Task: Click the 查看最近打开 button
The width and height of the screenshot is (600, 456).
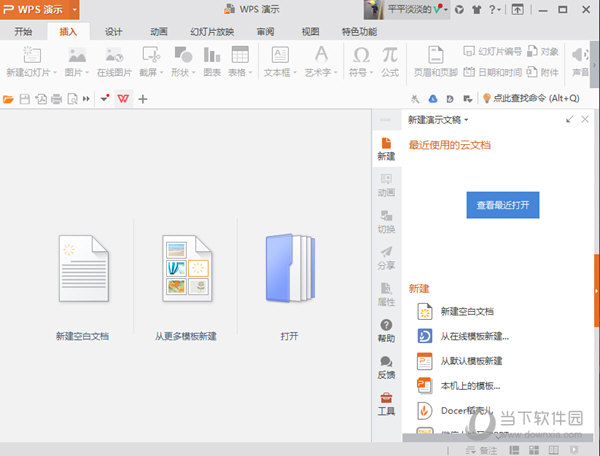Action: pyautogui.click(x=502, y=205)
